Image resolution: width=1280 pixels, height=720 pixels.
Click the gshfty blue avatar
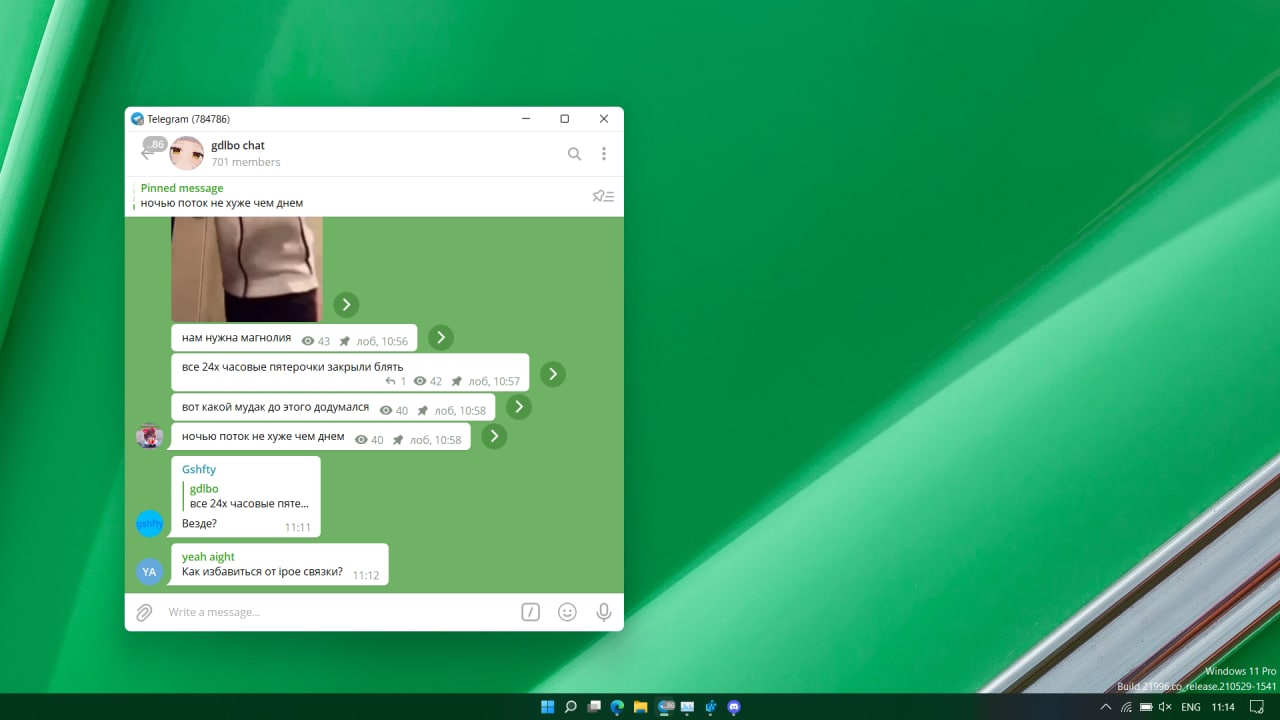click(150, 523)
